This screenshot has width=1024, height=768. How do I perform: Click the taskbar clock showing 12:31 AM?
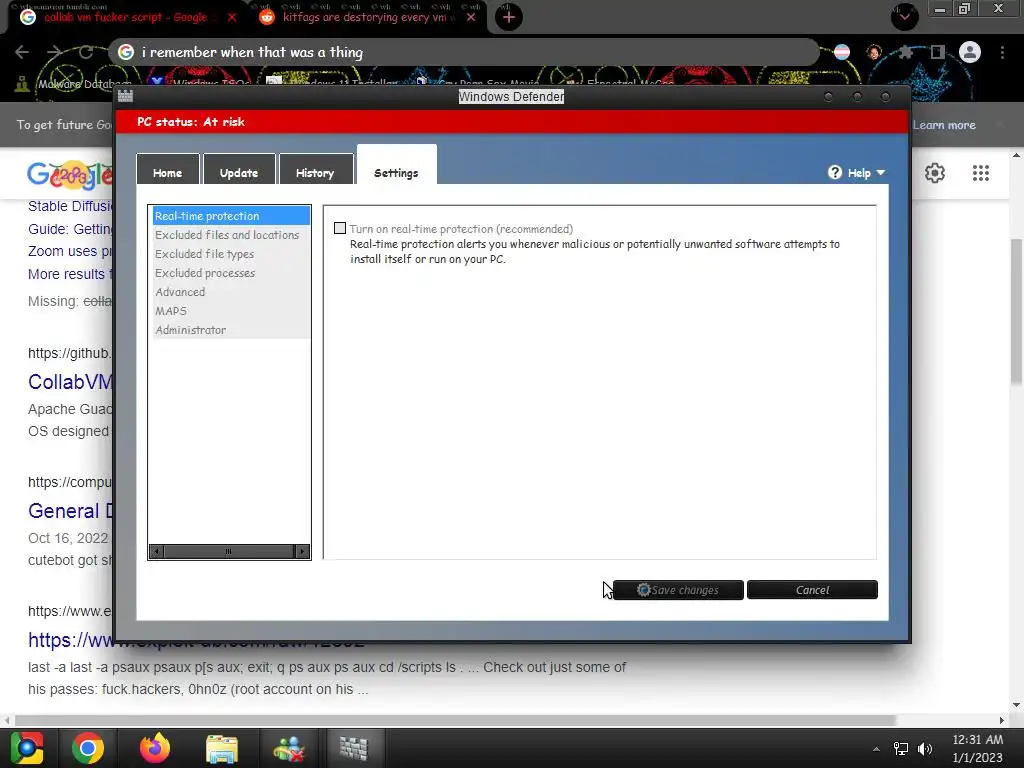point(978,748)
